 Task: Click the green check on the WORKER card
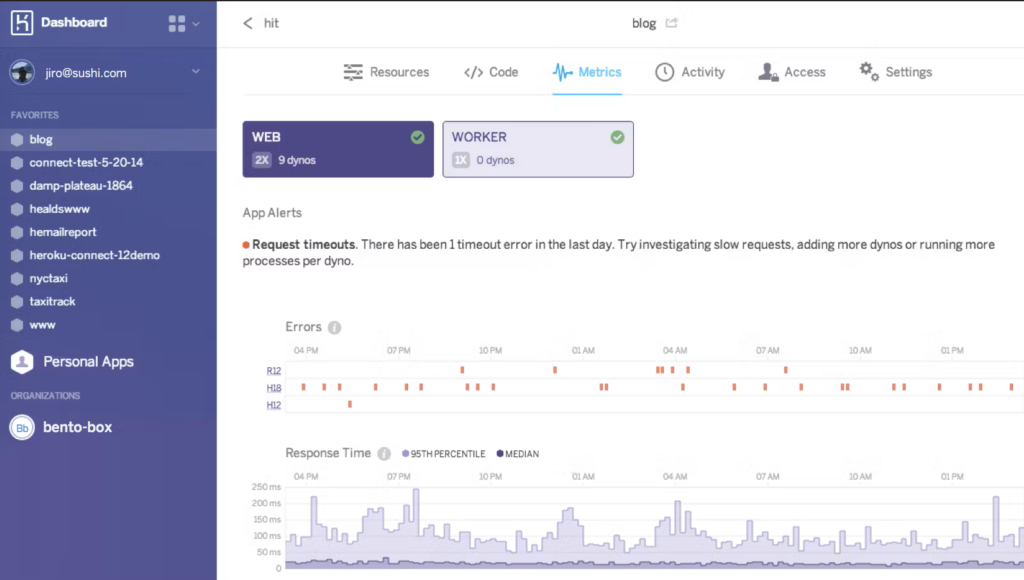(x=617, y=138)
